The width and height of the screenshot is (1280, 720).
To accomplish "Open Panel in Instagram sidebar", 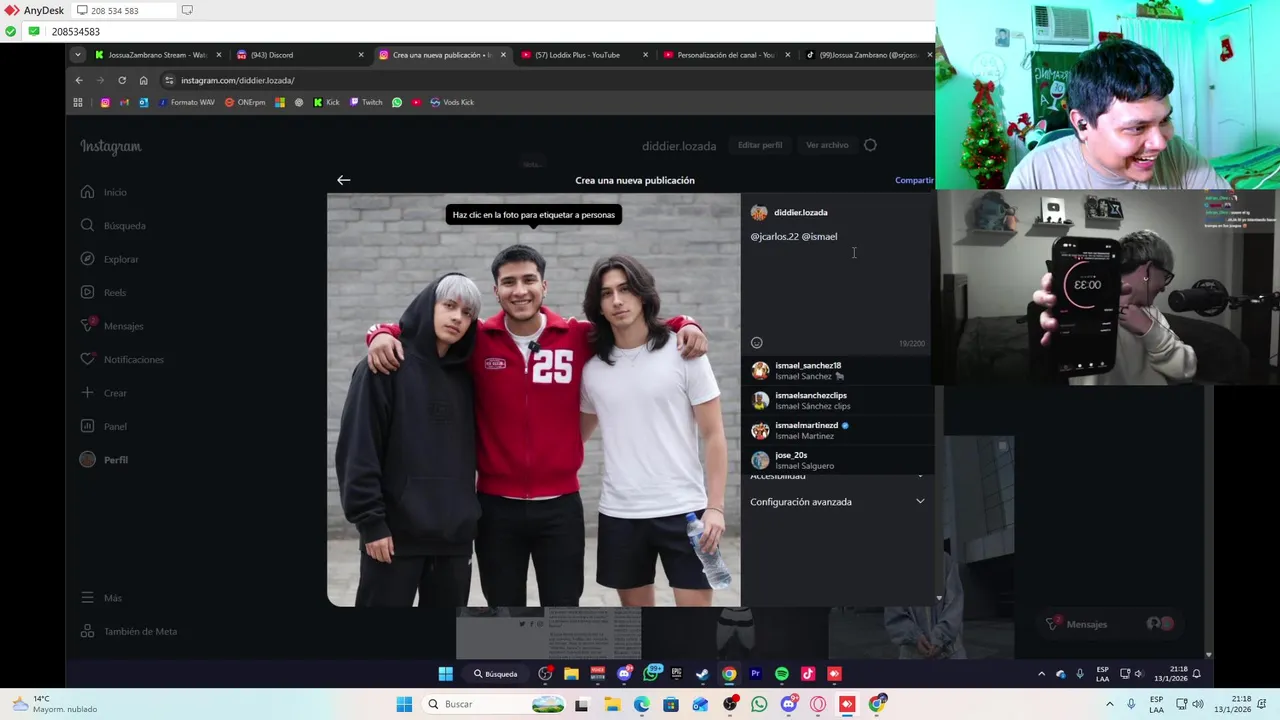I will (104, 427).
